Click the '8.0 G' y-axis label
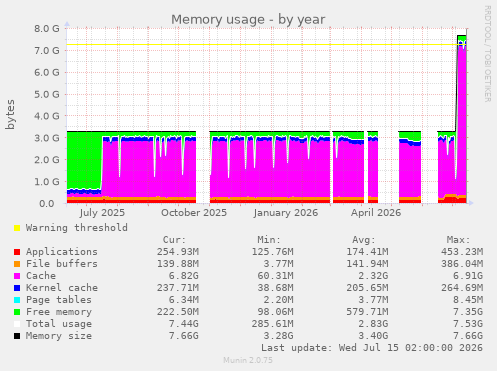497x371 pixels. click(47, 28)
